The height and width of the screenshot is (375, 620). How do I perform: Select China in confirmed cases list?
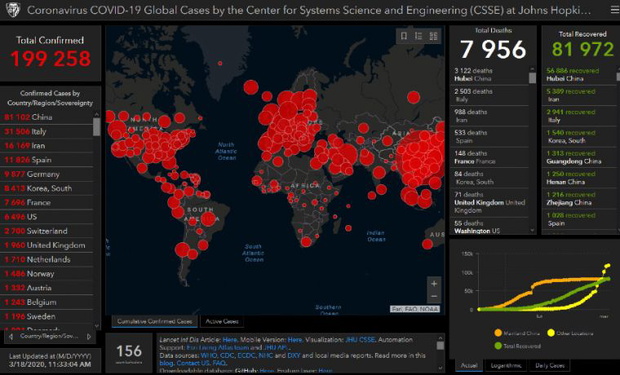[47, 117]
